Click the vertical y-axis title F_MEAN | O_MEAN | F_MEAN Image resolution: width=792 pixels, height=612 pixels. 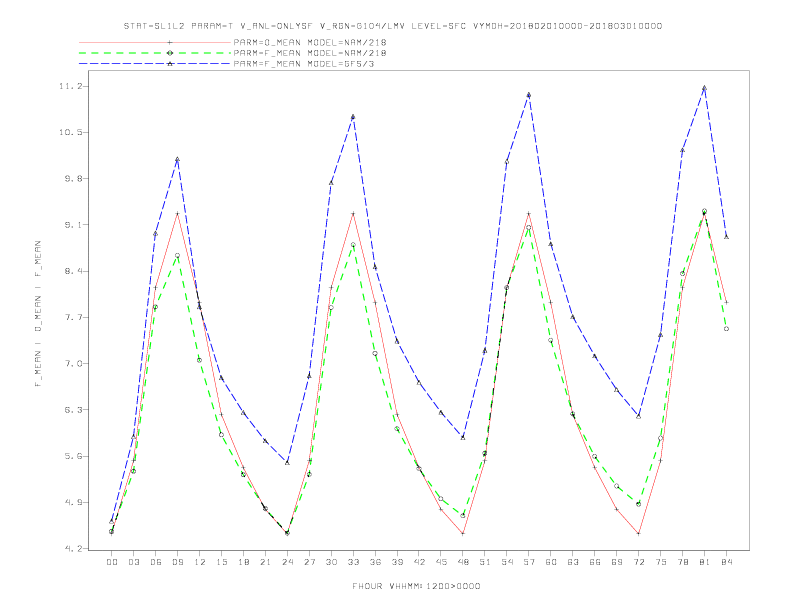(x=38, y=314)
